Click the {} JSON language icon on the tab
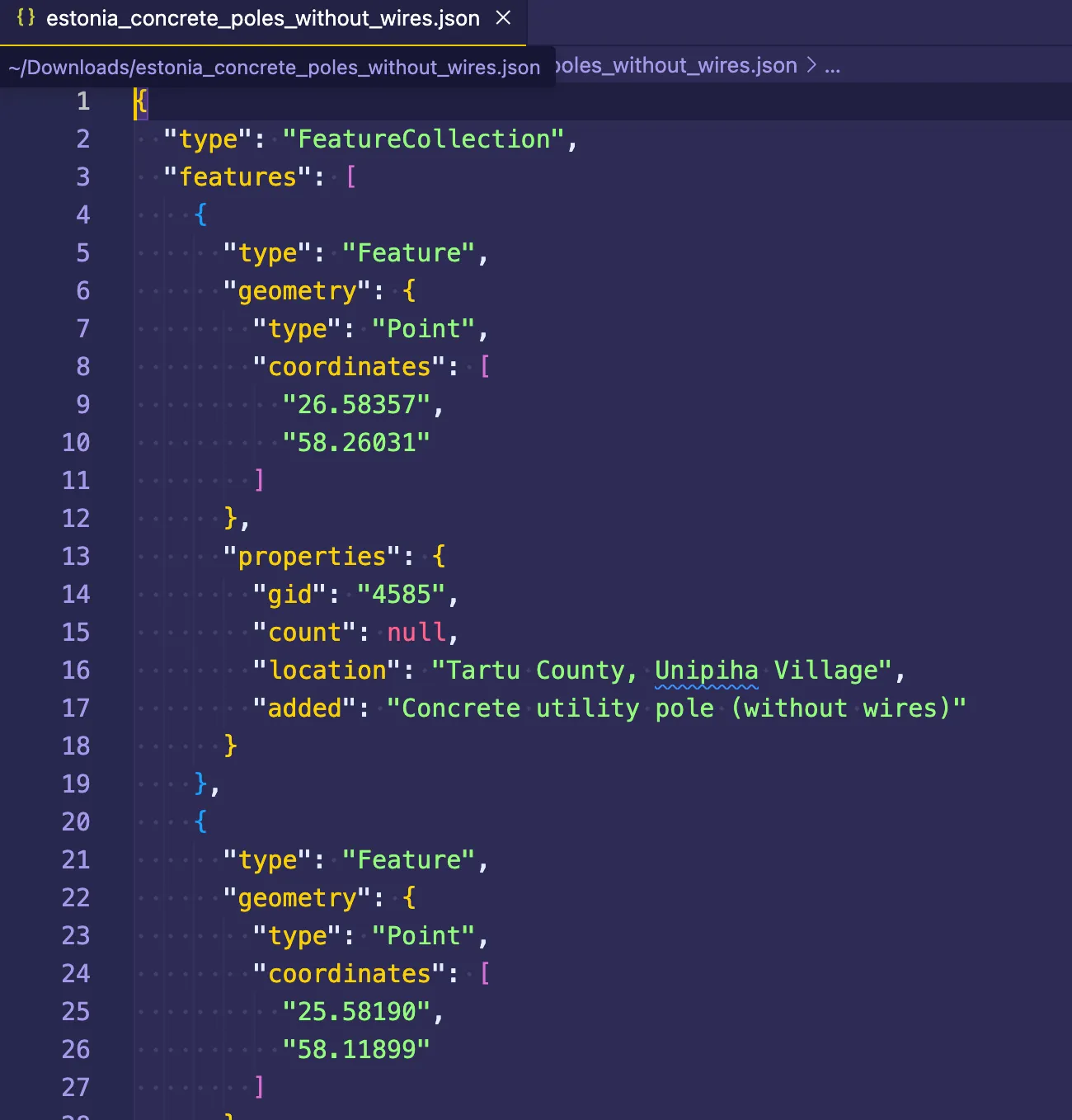 coord(27,18)
